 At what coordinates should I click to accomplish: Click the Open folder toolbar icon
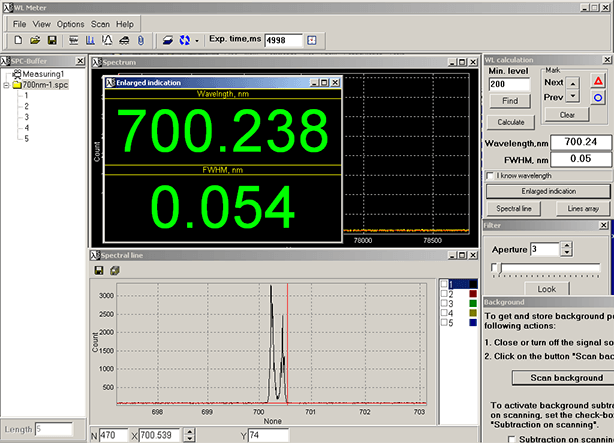35,40
